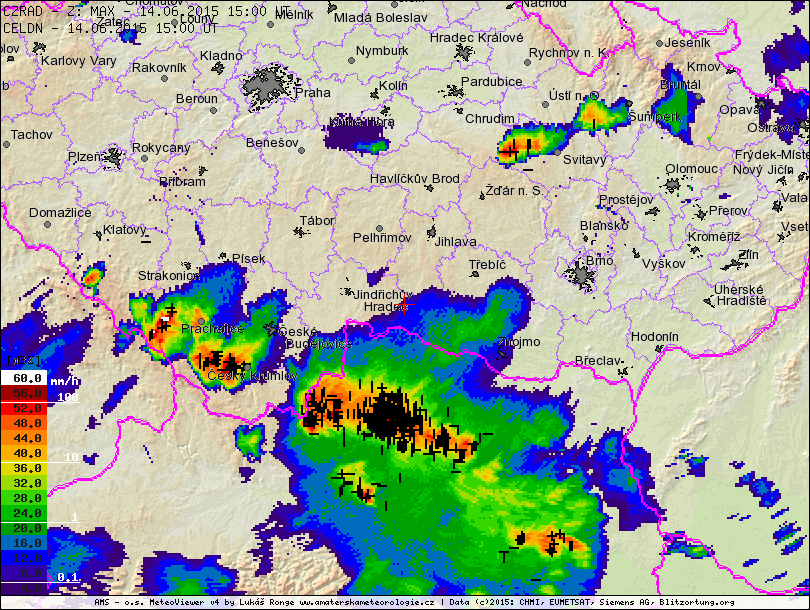Image resolution: width=810 pixels, height=610 pixels.
Task: Select the Plzeň city marker
Action: (x=113, y=157)
